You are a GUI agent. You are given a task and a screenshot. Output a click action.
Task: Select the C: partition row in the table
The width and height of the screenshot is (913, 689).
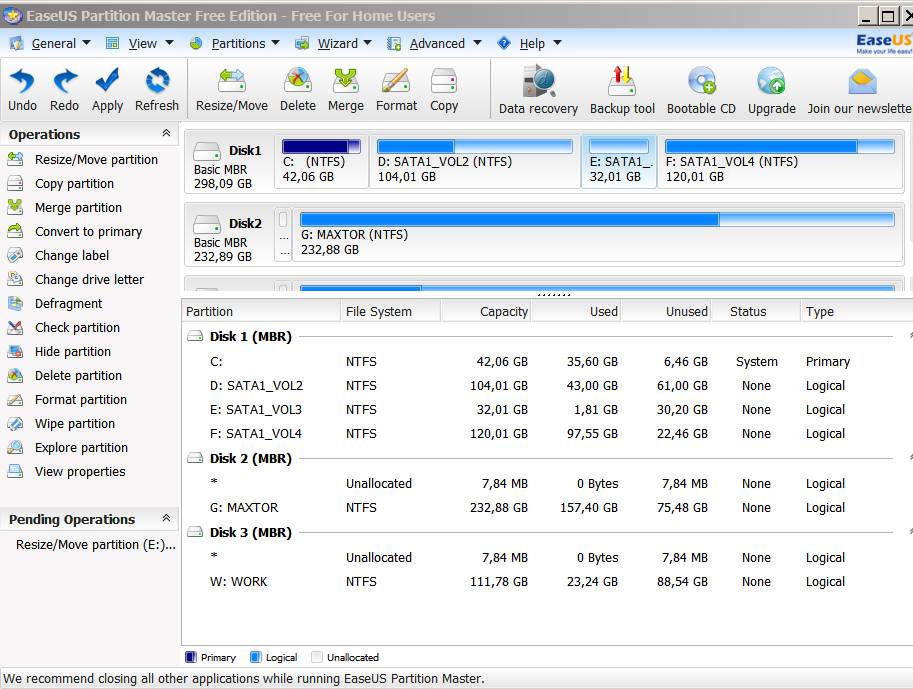(547, 362)
